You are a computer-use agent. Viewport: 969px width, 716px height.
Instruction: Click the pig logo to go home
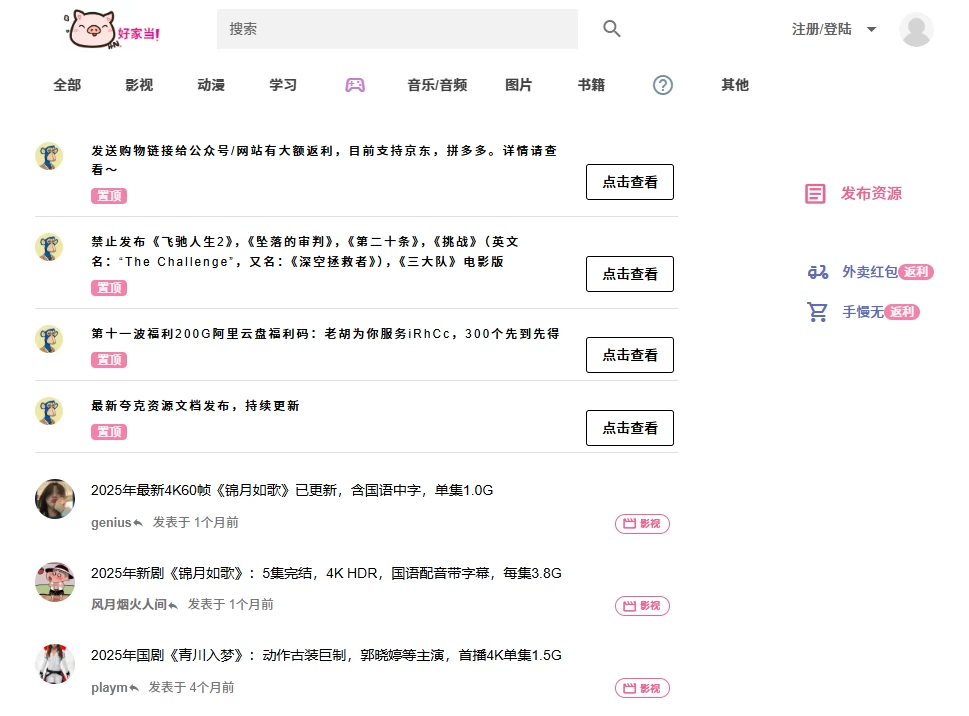112,29
